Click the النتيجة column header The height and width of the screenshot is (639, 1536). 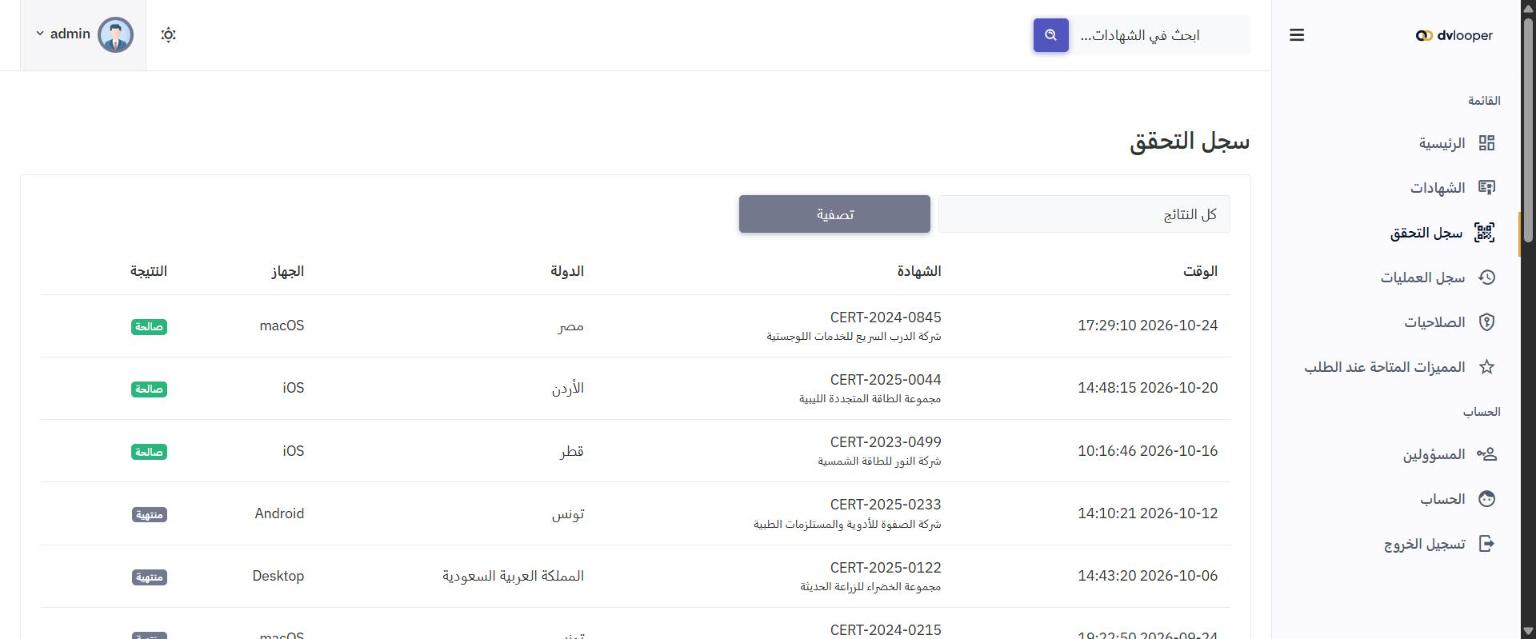(x=148, y=271)
